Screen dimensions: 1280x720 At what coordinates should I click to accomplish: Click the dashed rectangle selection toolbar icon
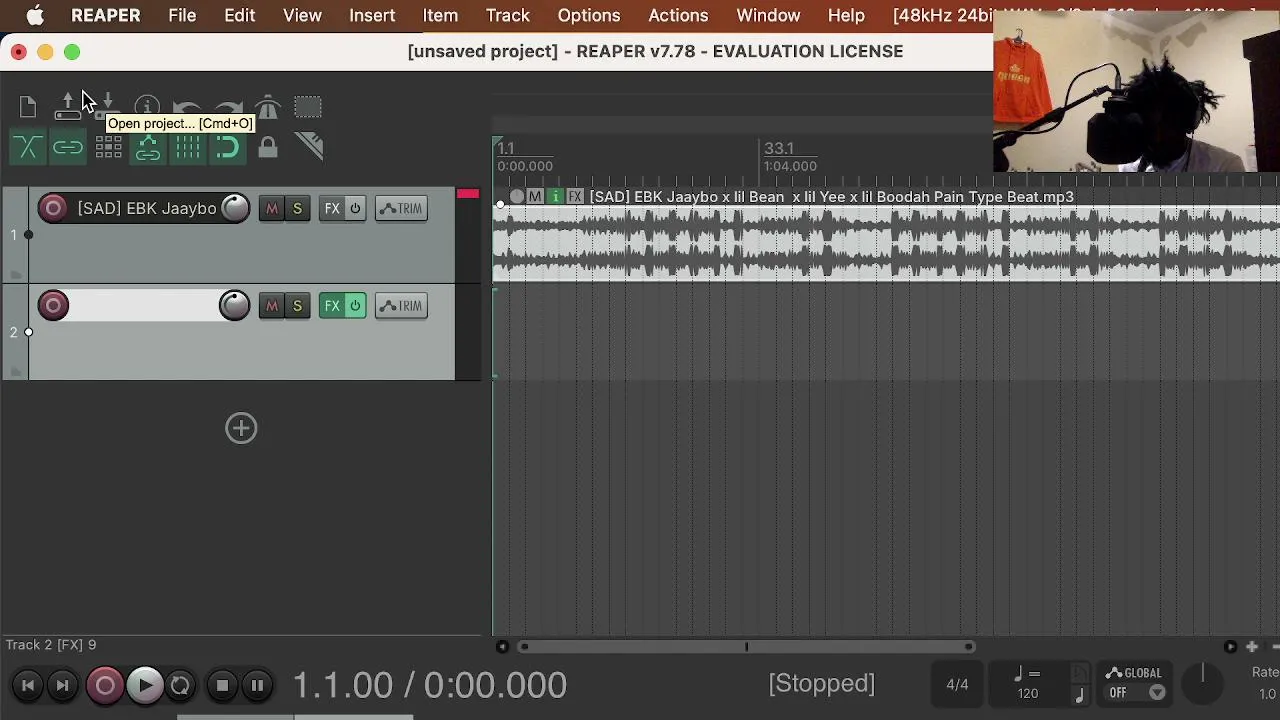tap(308, 107)
